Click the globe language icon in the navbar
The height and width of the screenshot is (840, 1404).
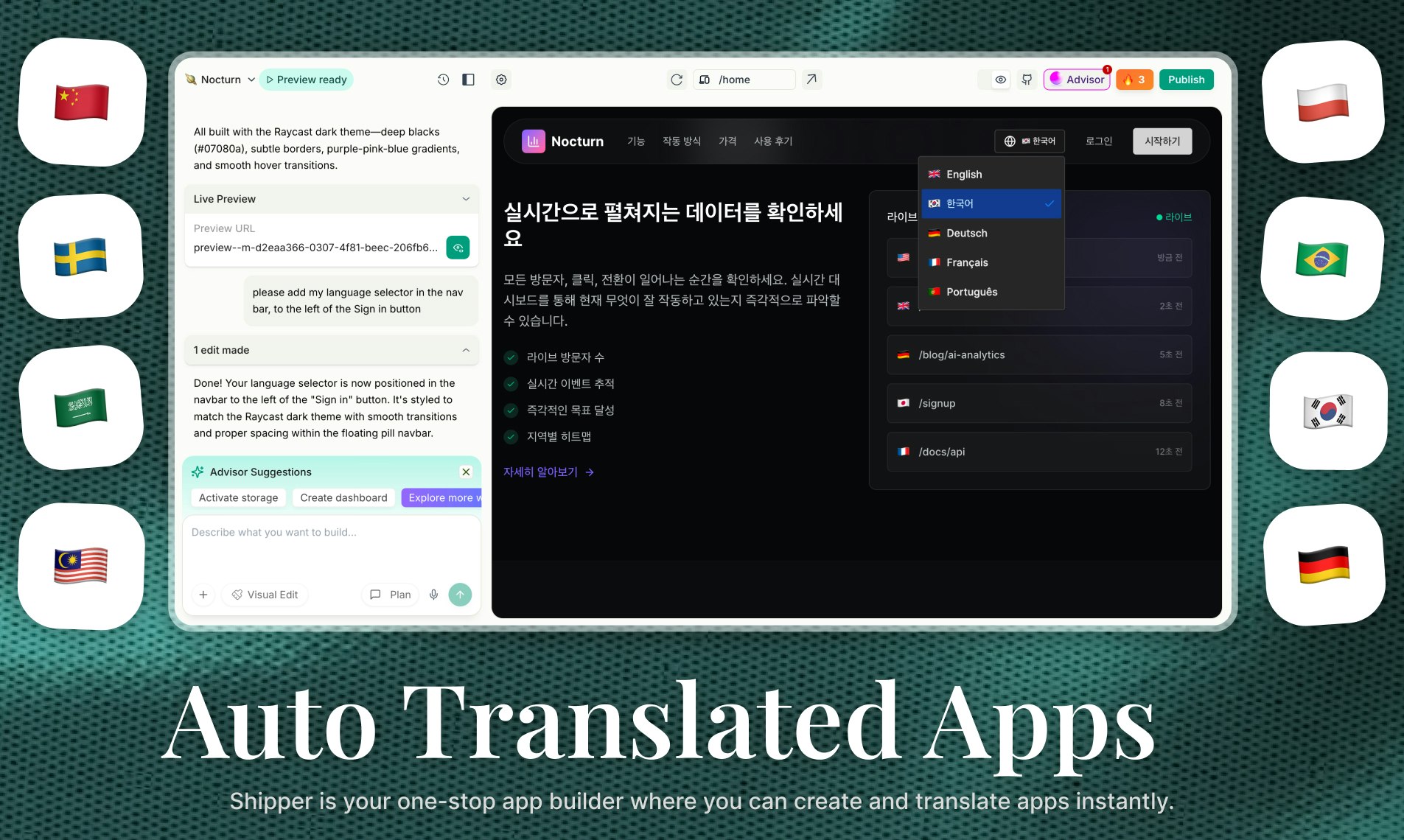click(1007, 141)
